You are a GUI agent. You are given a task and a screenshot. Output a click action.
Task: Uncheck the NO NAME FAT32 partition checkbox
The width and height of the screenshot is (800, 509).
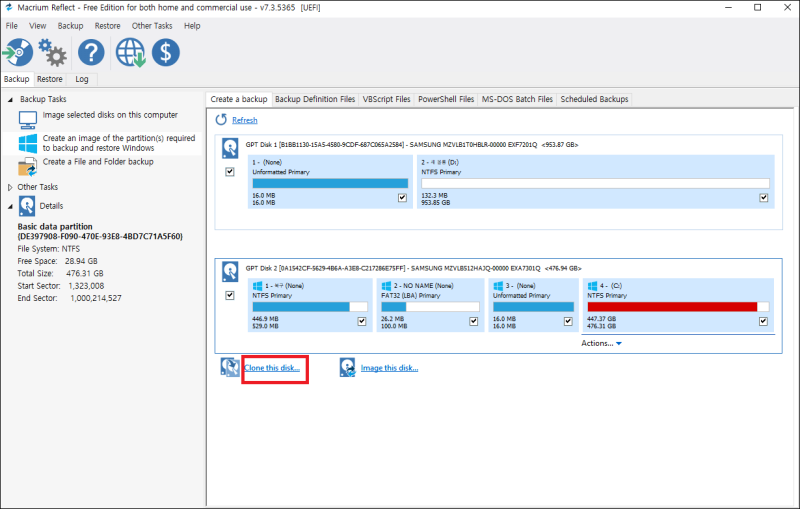tap(474, 321)
